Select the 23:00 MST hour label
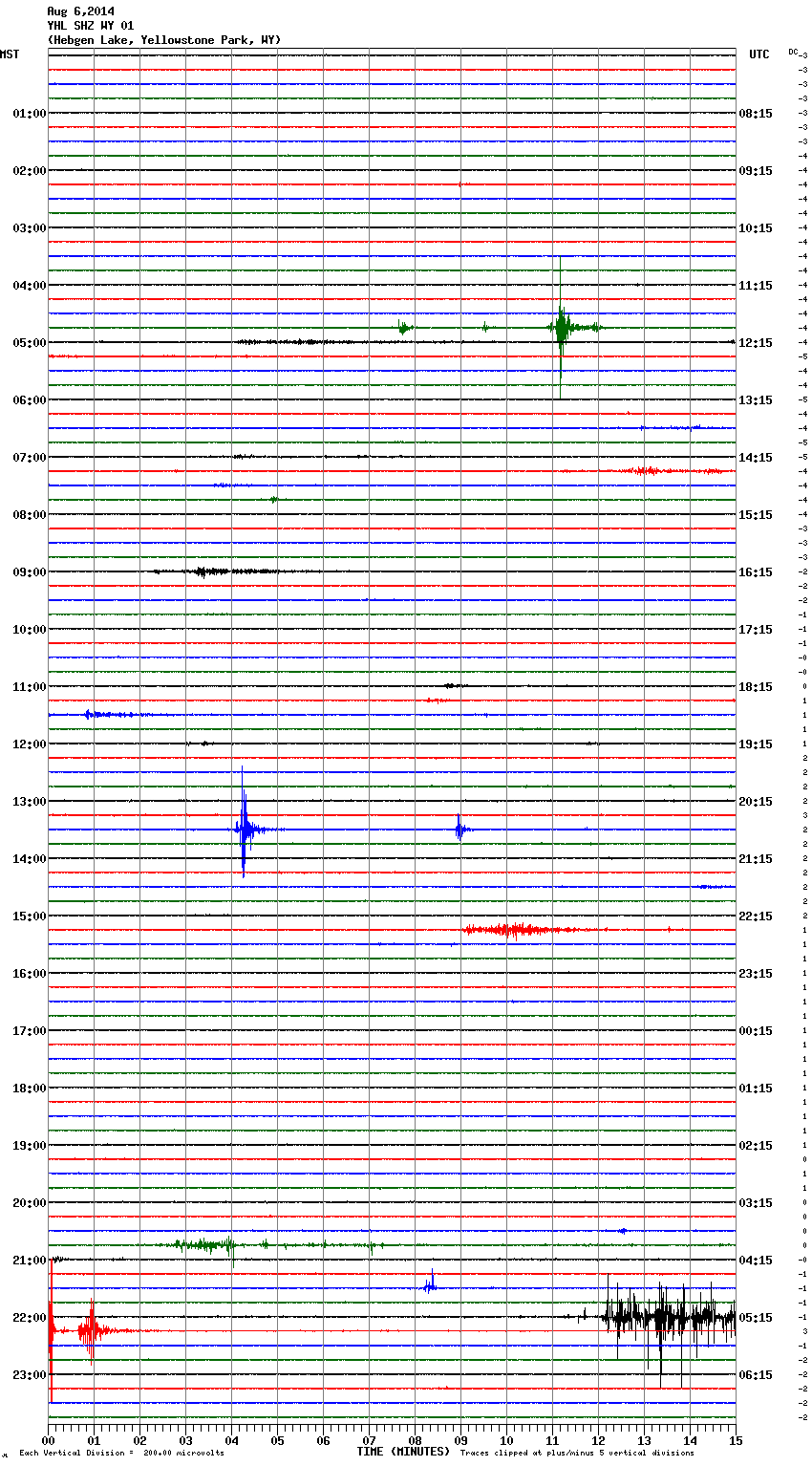This screenshot has width=812, height=1466. click(x=29, y=1375)
